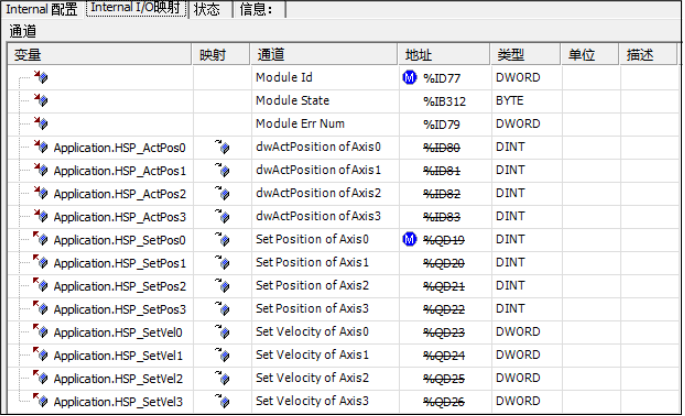The height and width of the screenshot is (416, 685).
Task: Click mapping icon in Set Velocity of Axis0 row
Action: click(222, 332)
